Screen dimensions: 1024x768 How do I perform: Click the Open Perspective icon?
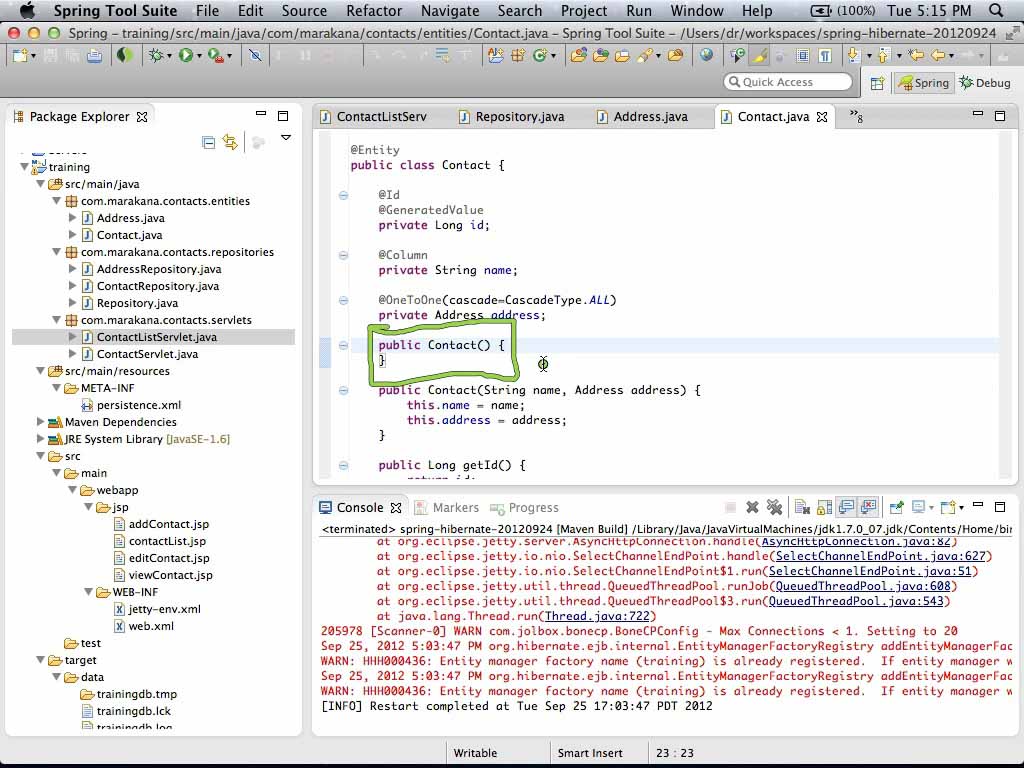tap(877, 83)
